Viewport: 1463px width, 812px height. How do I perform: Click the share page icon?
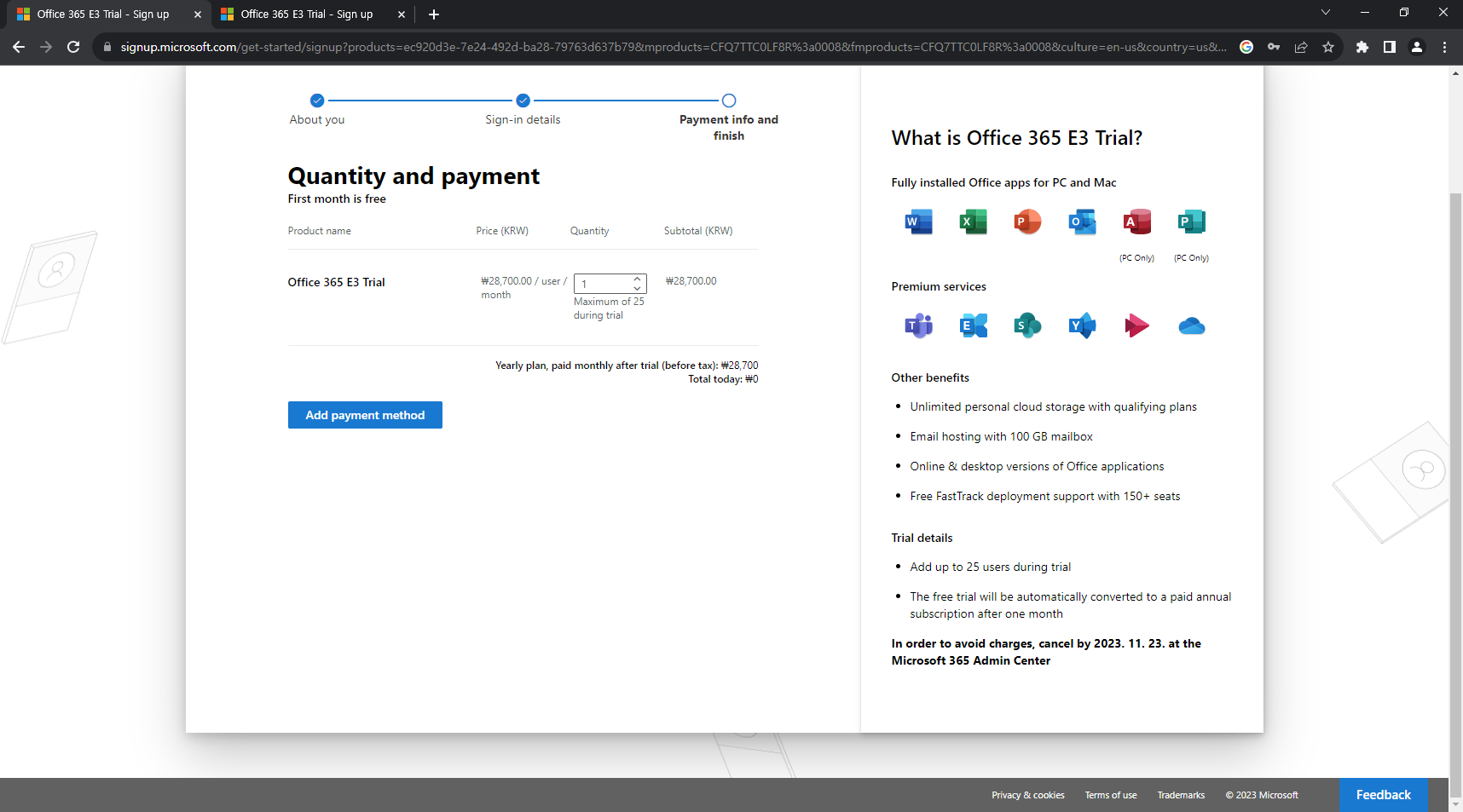coord(1301,47)
